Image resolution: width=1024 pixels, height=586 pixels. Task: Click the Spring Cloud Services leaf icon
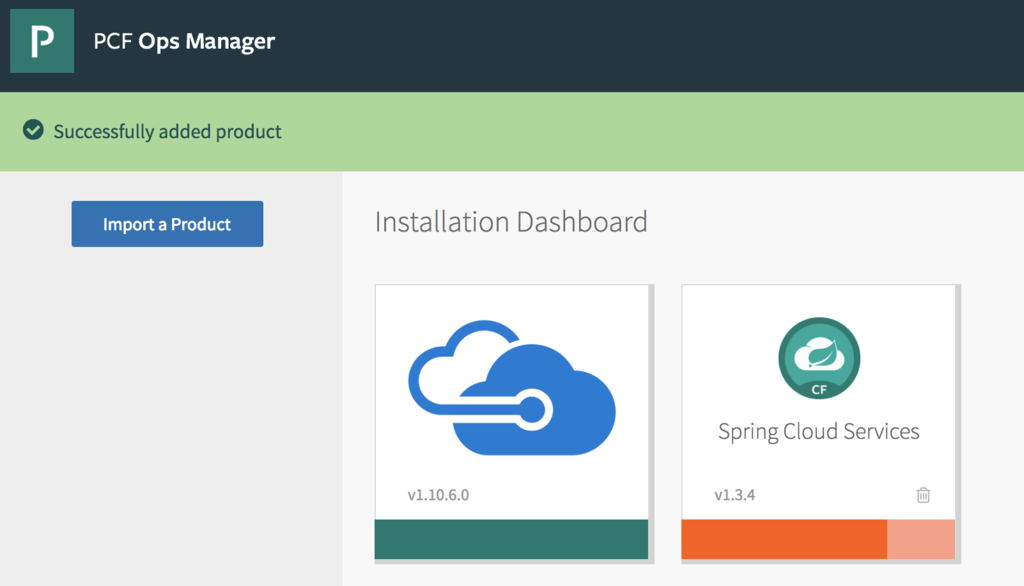(819, 354)
